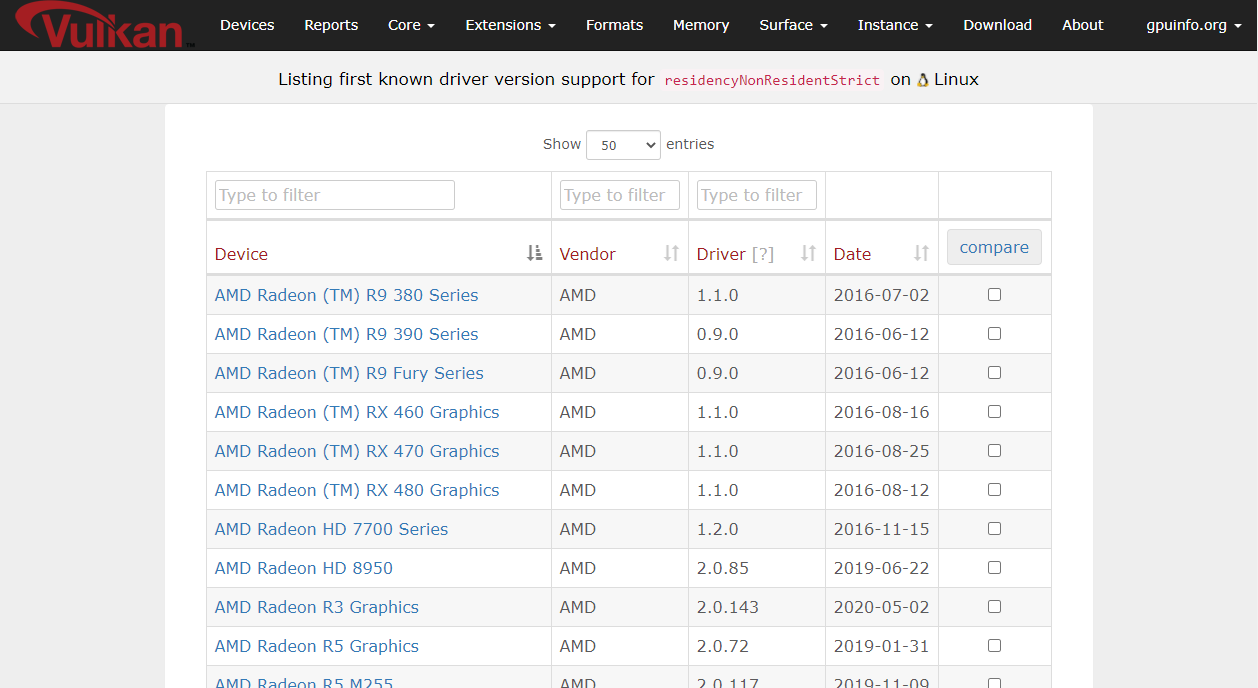Open the Reports nav item
This screenshot has width=1258, height=688.
(331, 25)
